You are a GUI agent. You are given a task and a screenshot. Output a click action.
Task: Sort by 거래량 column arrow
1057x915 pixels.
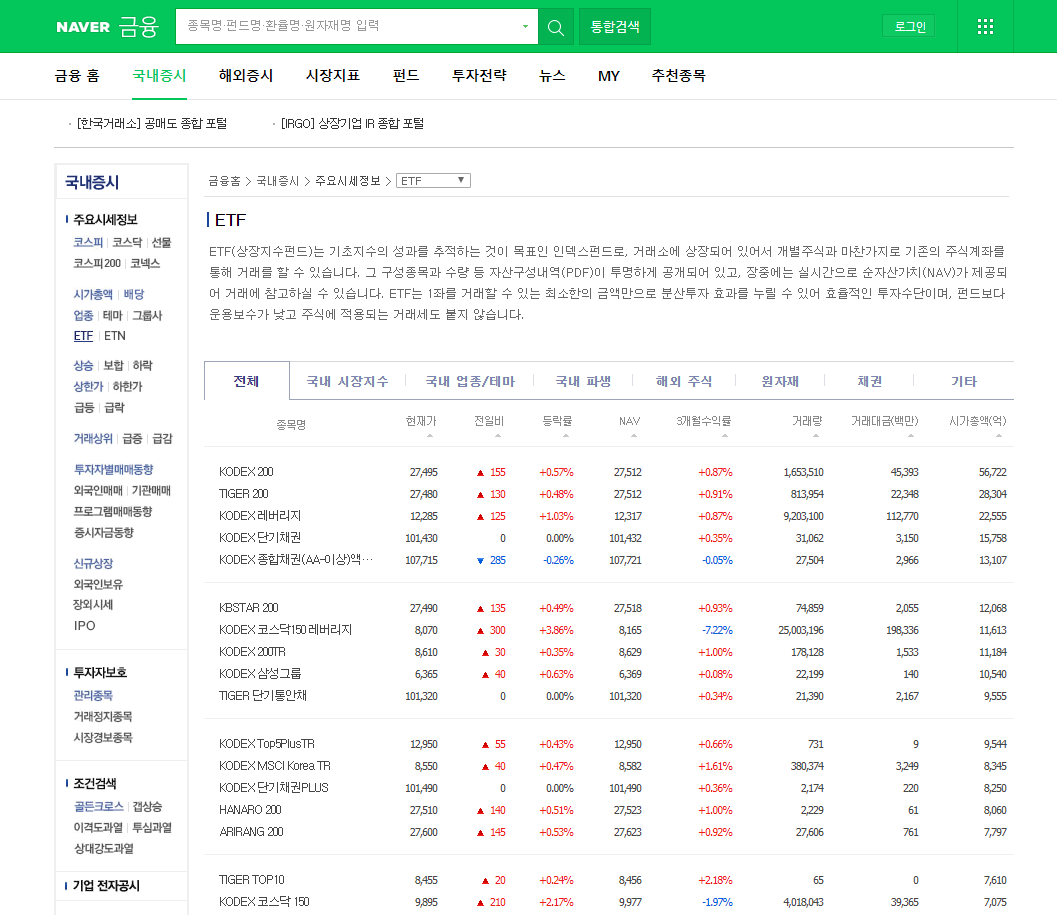click(816, 436)
